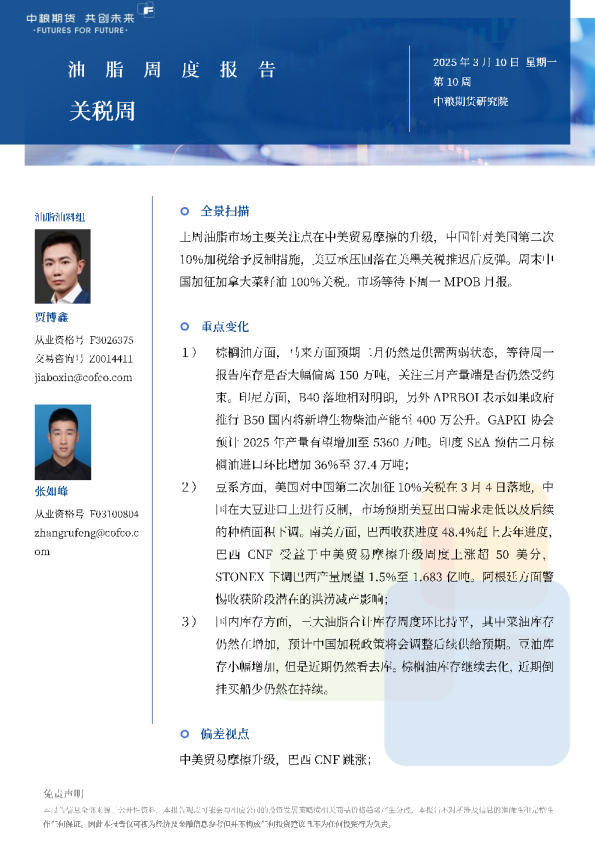Click the 重点变化 section heading

(225, 326)
